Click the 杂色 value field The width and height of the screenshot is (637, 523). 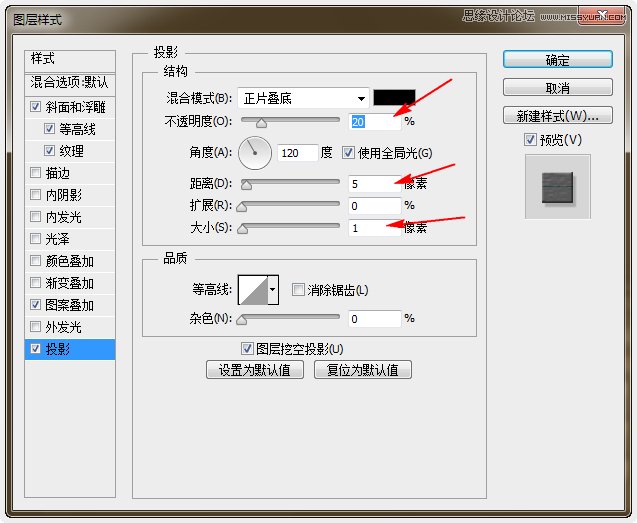375,319
